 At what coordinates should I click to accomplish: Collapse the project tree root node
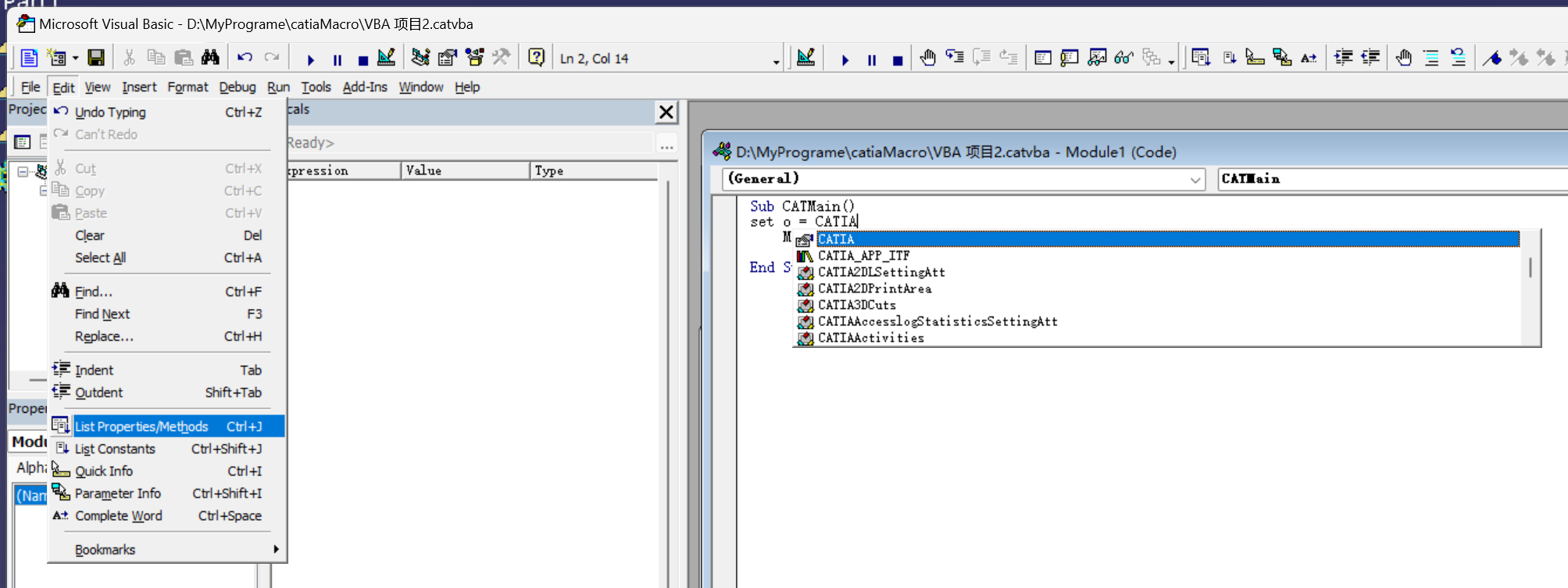[23, 171]
